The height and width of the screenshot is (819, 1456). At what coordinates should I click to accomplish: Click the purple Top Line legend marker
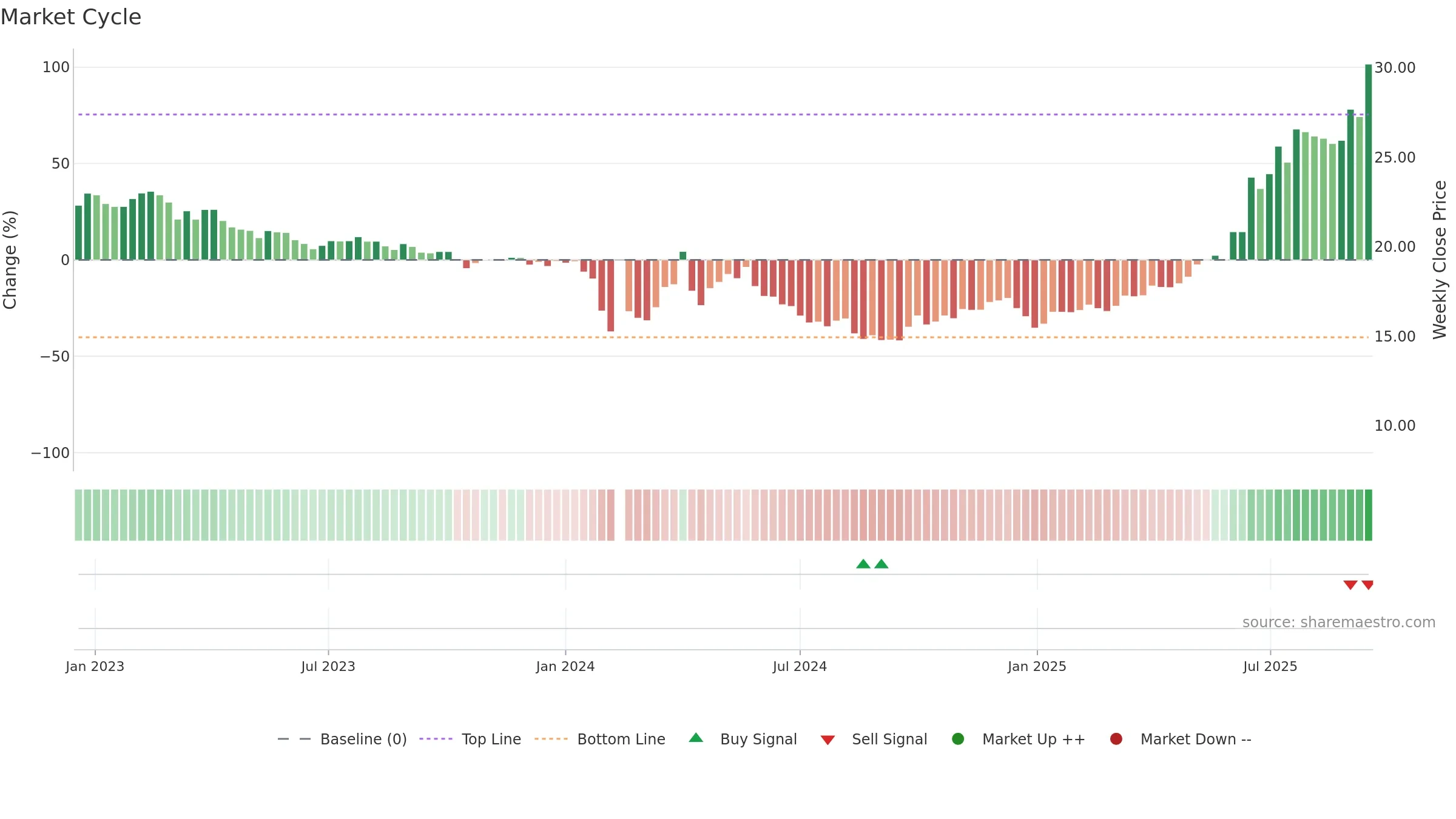(x=436, y=739)
